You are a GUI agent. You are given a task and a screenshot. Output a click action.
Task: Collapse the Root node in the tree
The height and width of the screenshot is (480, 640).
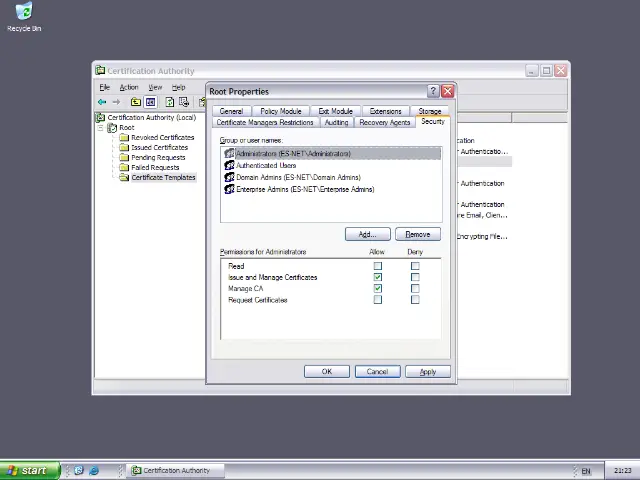coord(100,128)
